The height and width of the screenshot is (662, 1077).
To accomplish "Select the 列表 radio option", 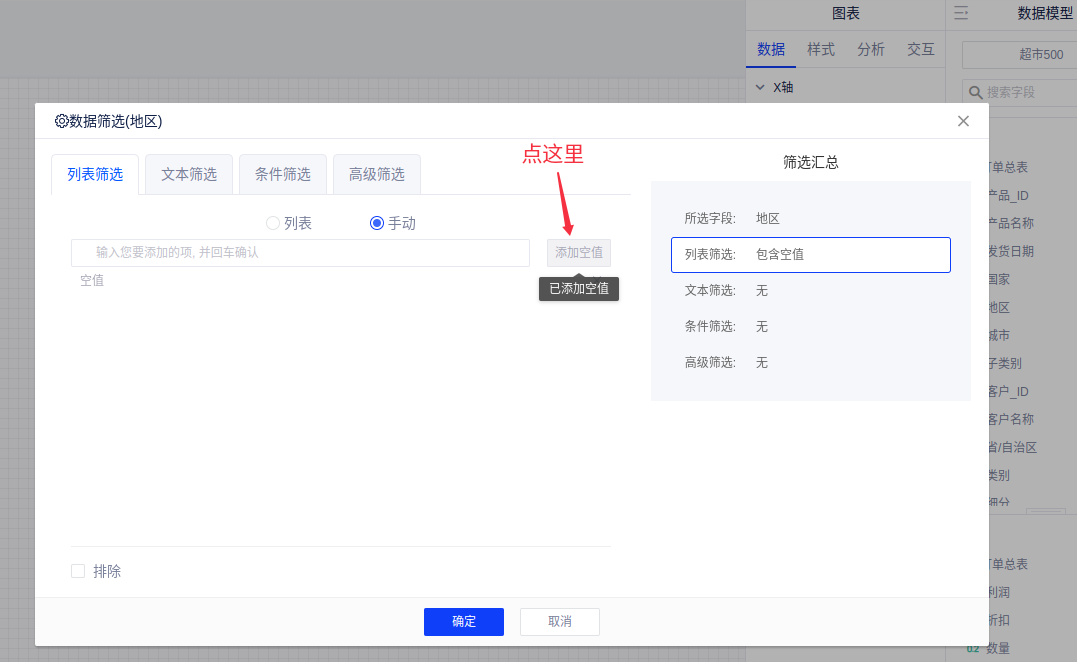I will [272, 223].
